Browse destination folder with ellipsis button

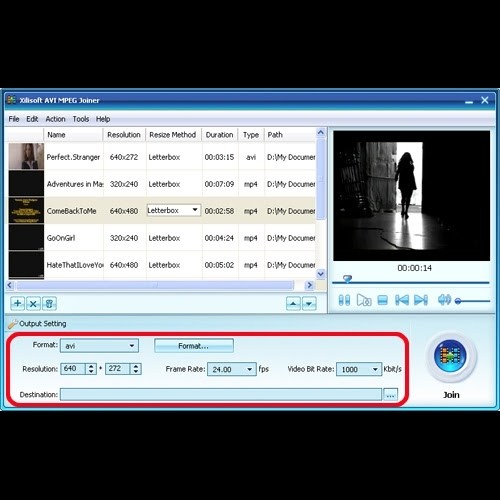tap(391, 395)
